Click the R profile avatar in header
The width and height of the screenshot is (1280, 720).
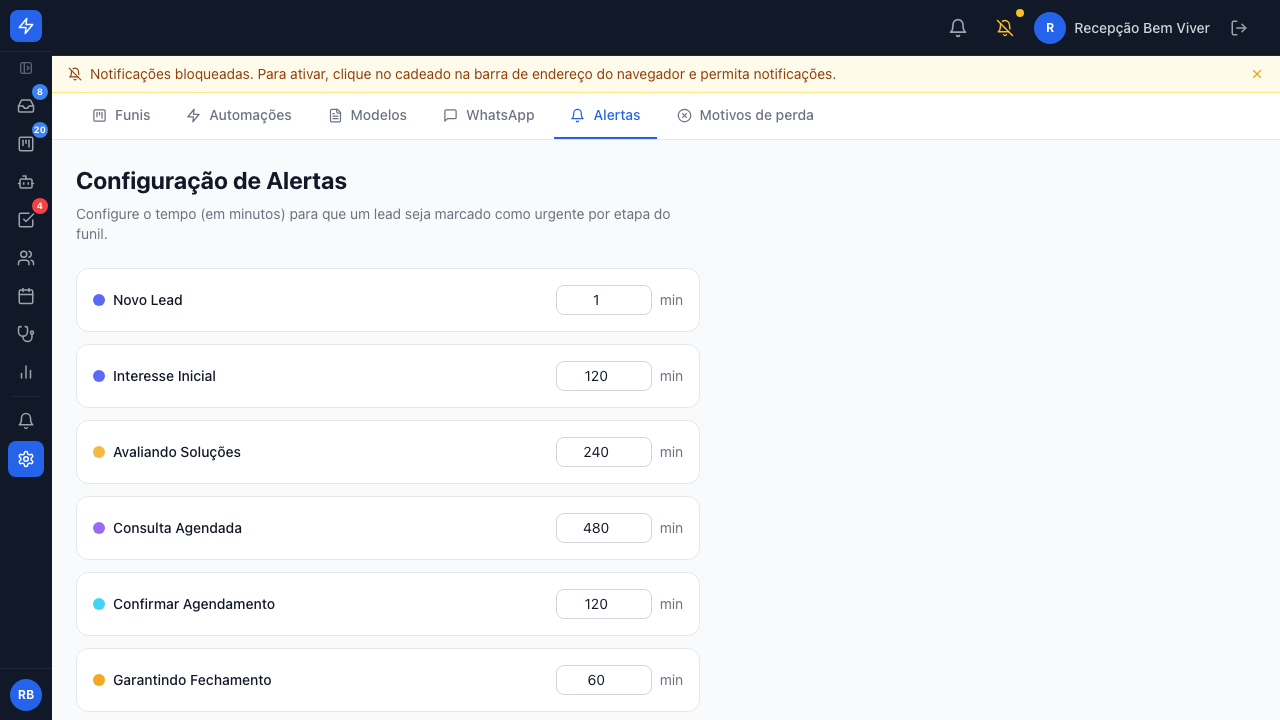[x=1050, y=28]
